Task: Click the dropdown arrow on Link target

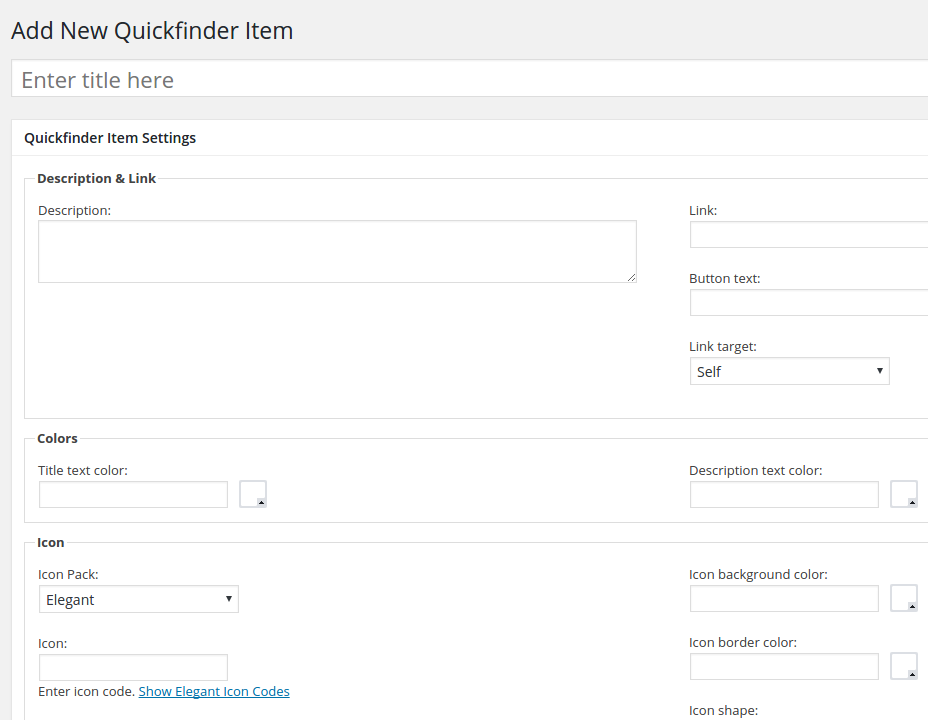Action: (879, 372)
